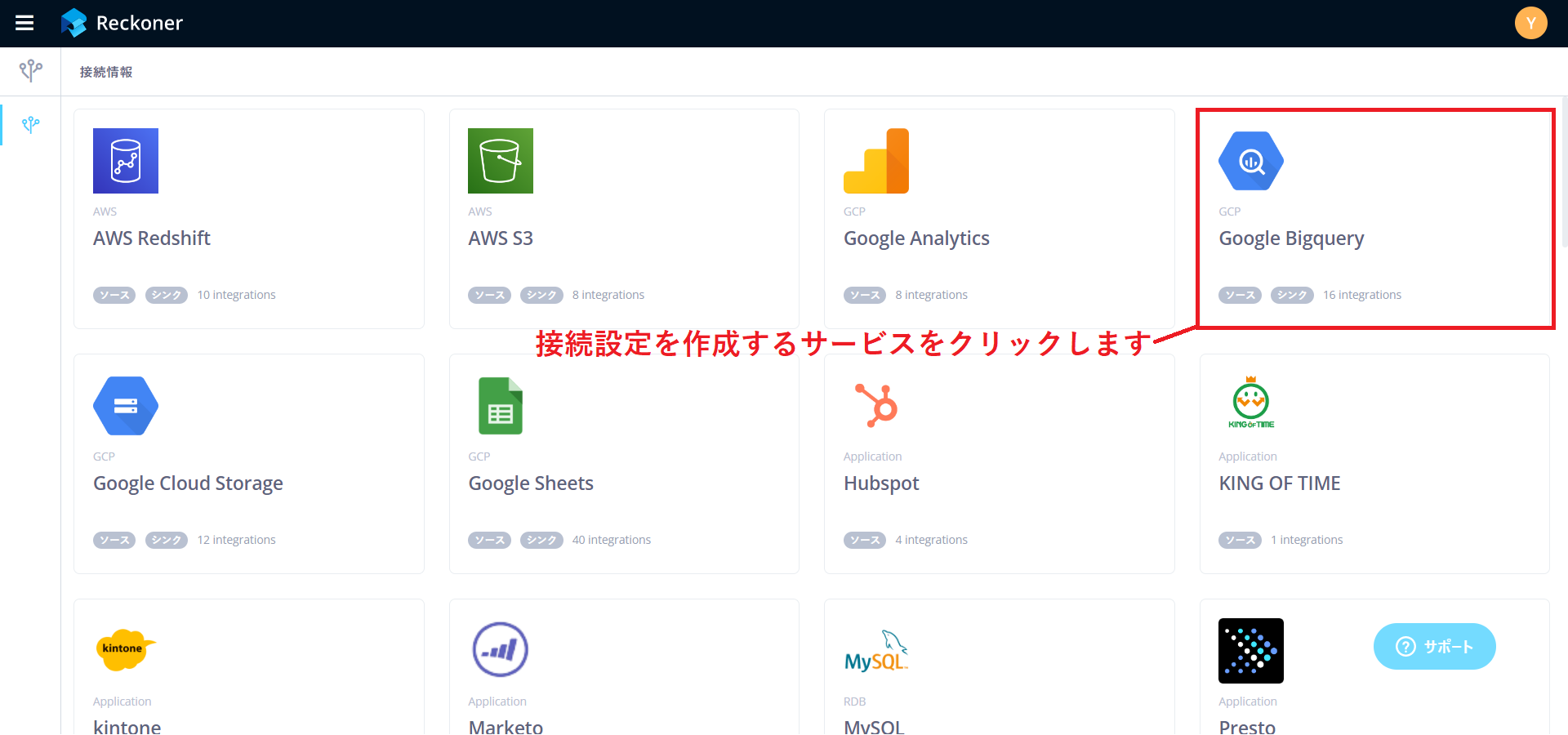This screenshot has width=1568, height=735.
Task: Click the AWS Redshift service icon
Action: point(126,161)
